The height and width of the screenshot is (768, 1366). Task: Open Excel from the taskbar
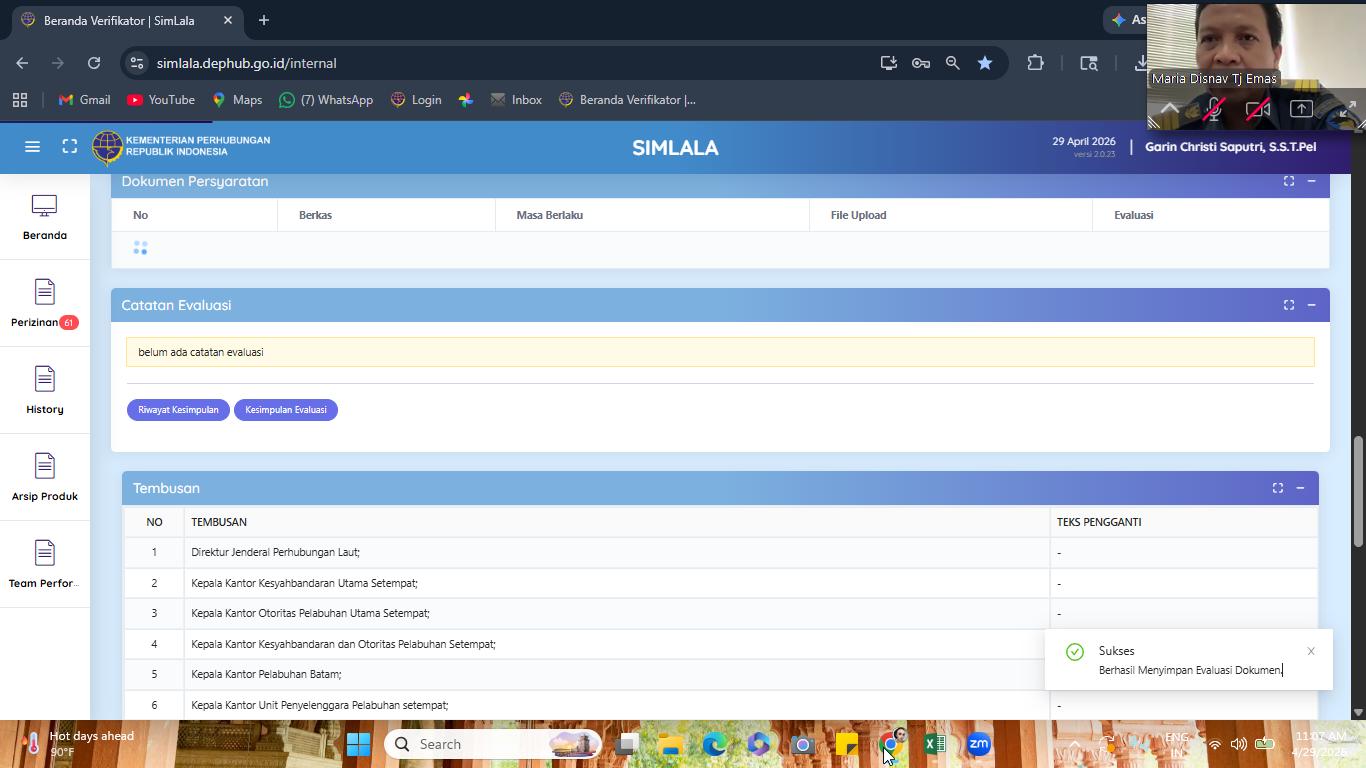pyautogui.click(x=935, y=744)
